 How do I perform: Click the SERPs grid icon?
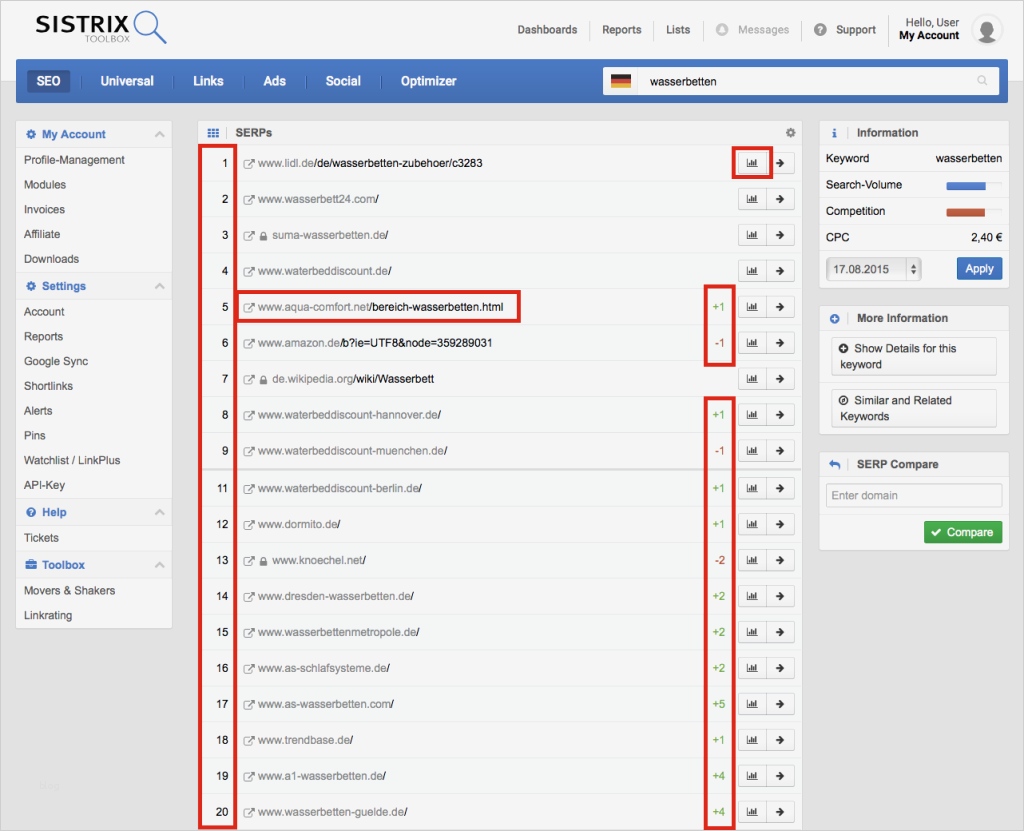[213, 133]
